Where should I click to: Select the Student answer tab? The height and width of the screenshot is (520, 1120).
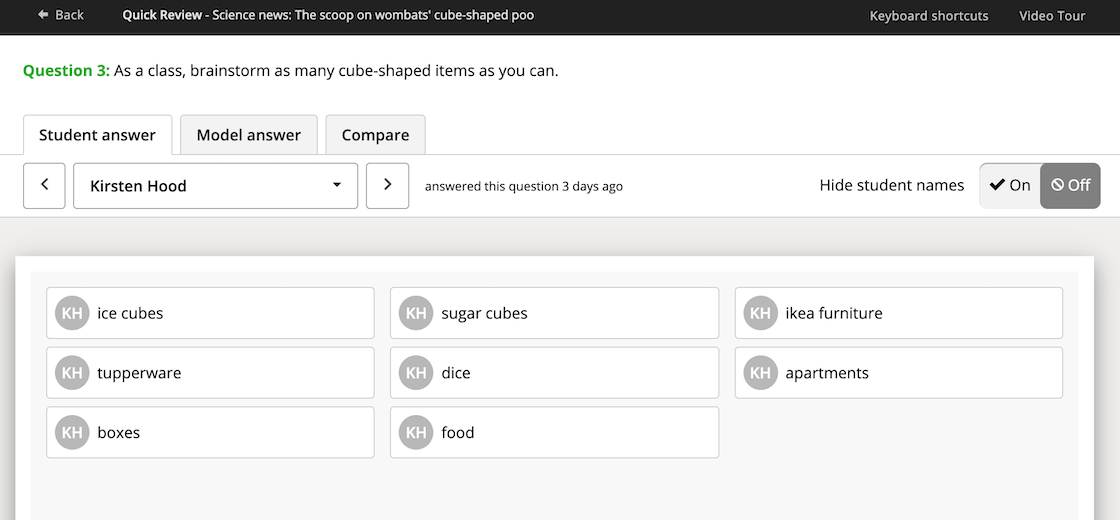tap(97, 135)
